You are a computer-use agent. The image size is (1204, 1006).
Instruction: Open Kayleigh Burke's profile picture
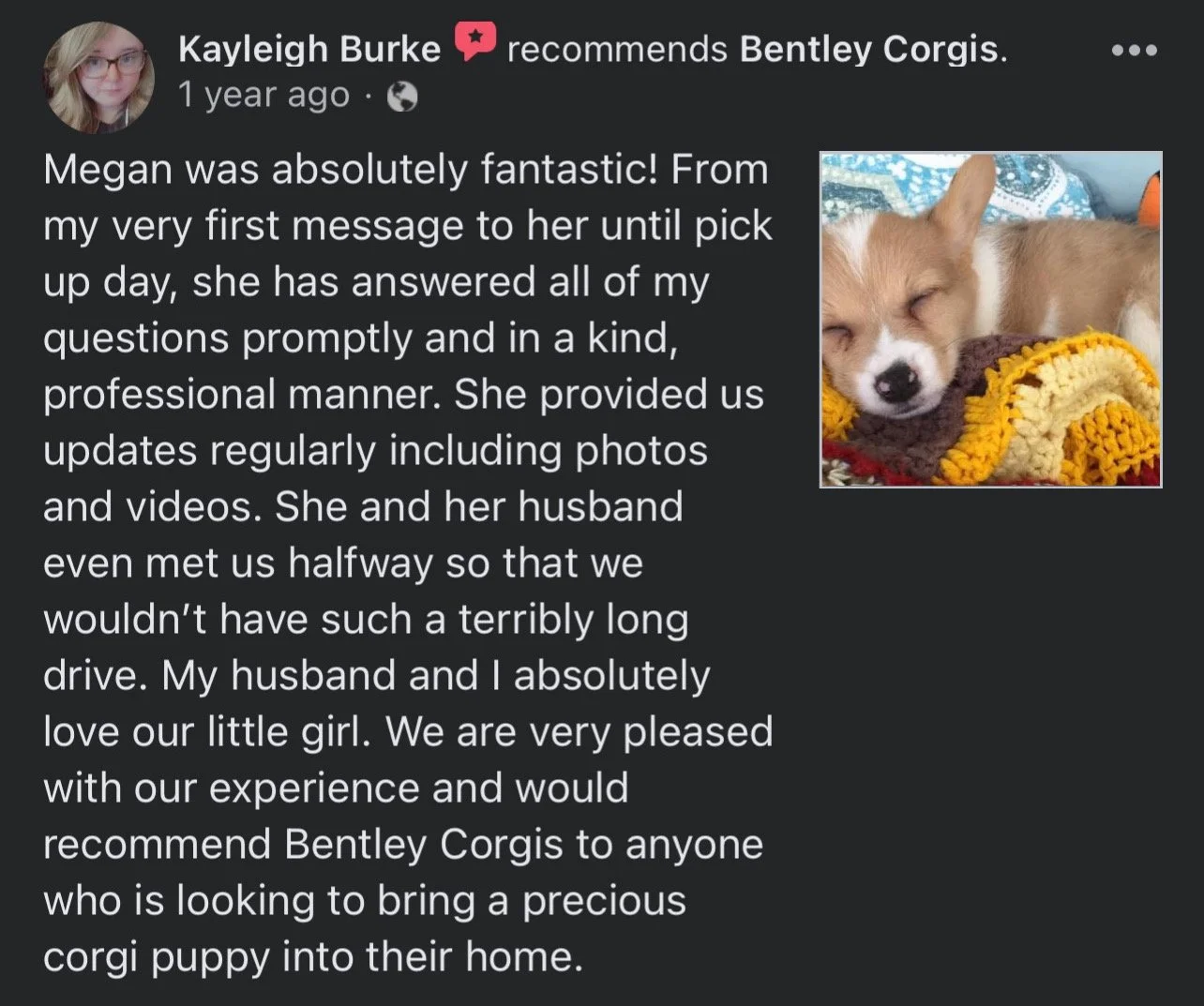[98, 77]
